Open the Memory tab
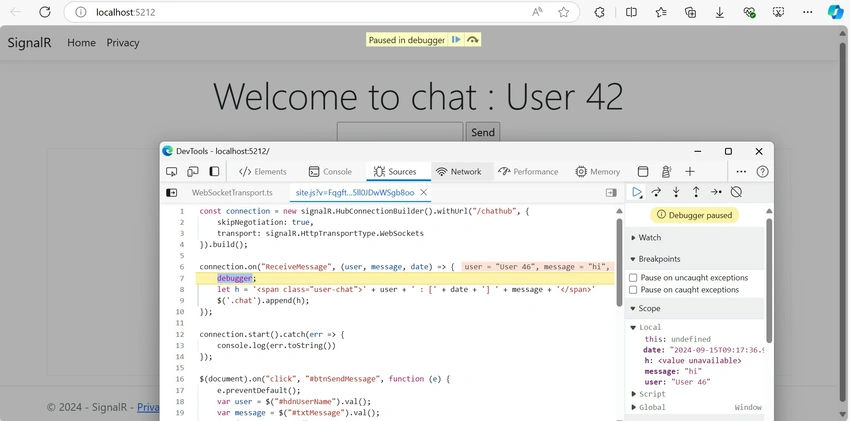 598,172
